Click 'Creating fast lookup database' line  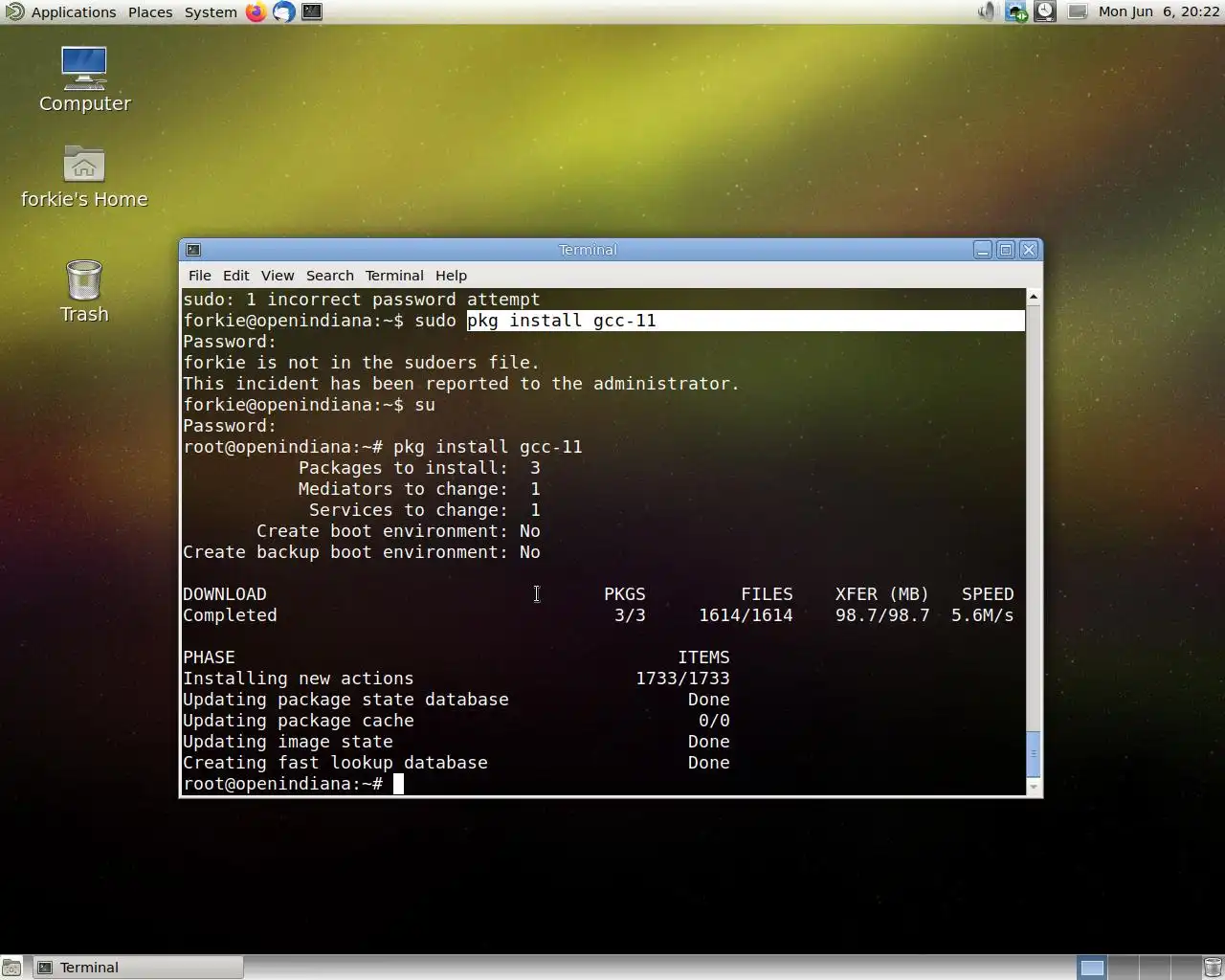336,763
